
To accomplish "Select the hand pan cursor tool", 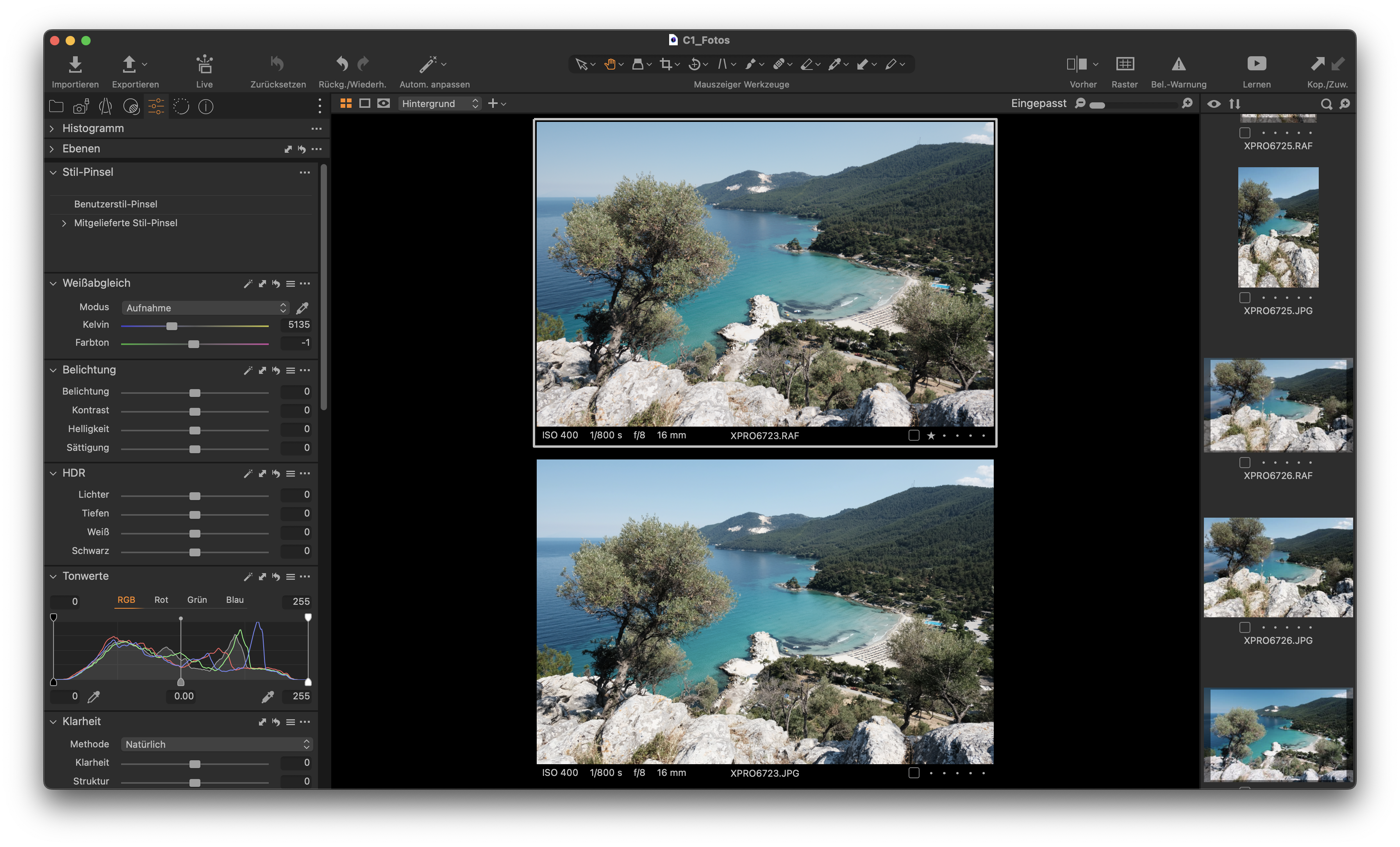I will (x=610, y=64).
